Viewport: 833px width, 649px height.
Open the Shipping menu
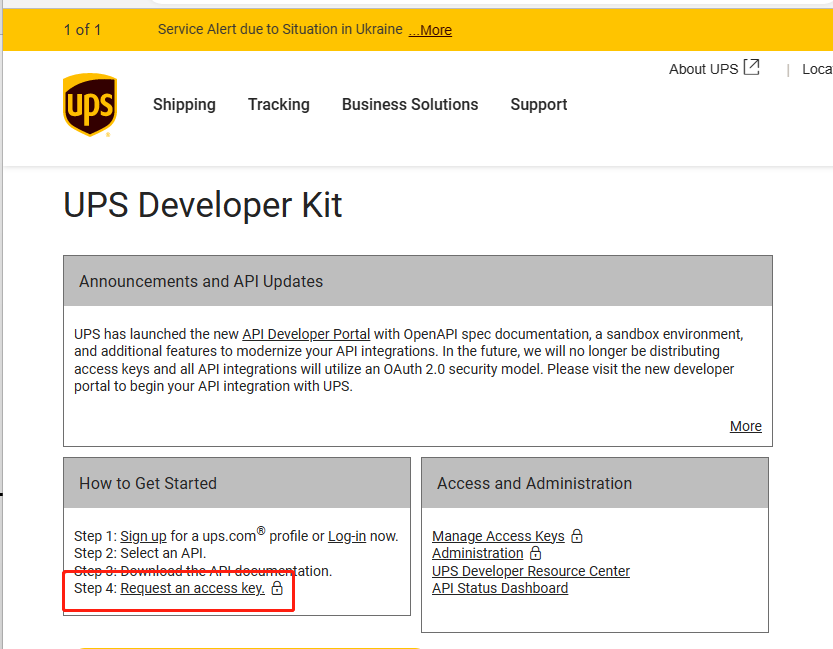click(x=184, y=105)
